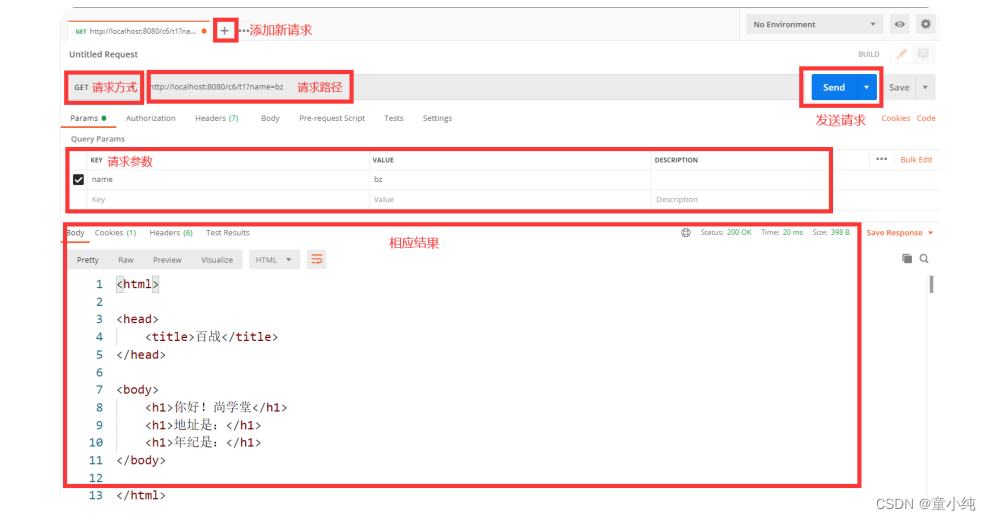Click the response vertical scrollbar thumb
991x520 pixels.
point(931,284)
